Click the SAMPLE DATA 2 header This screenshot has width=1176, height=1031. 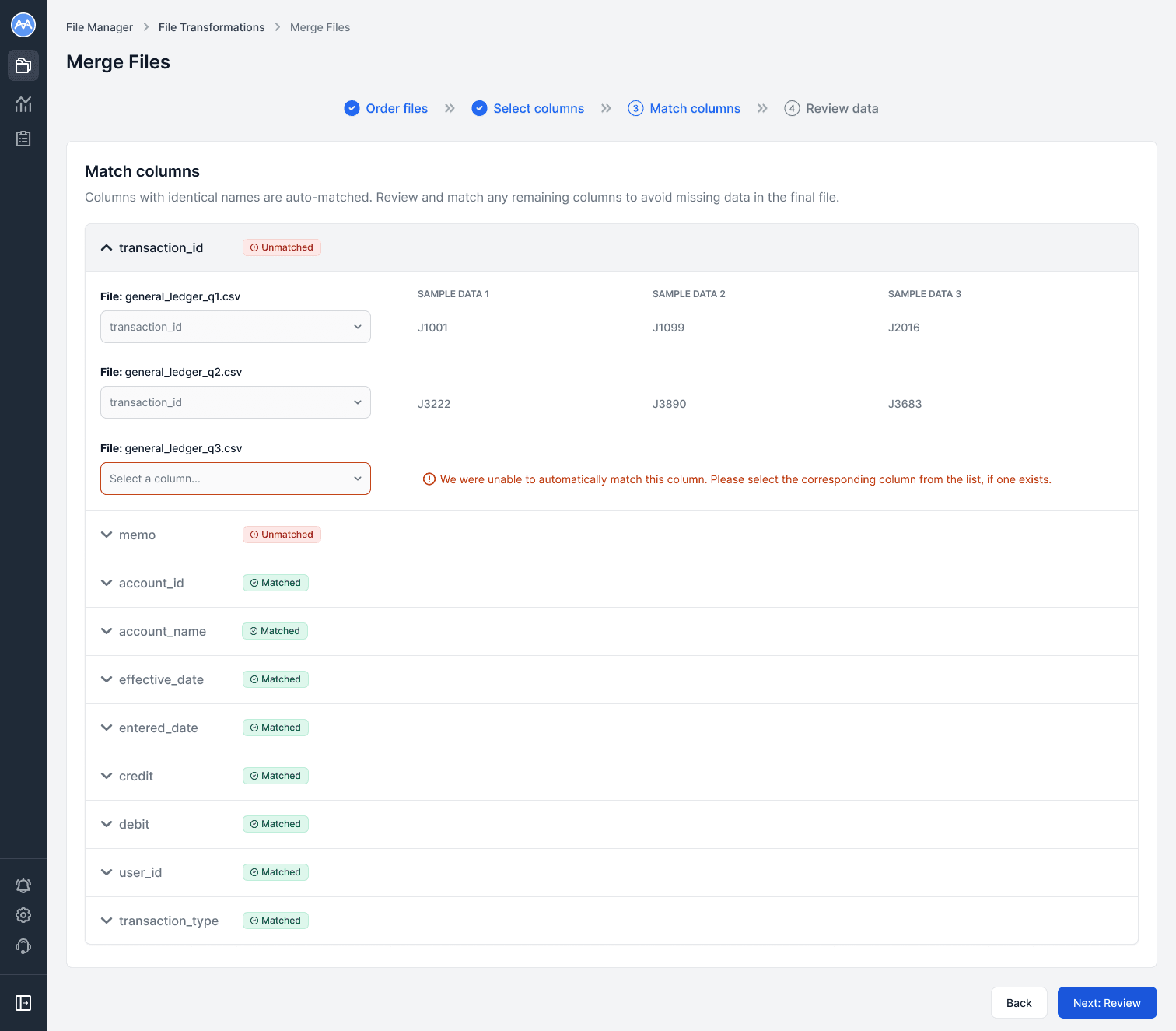(x=689, y=294)
